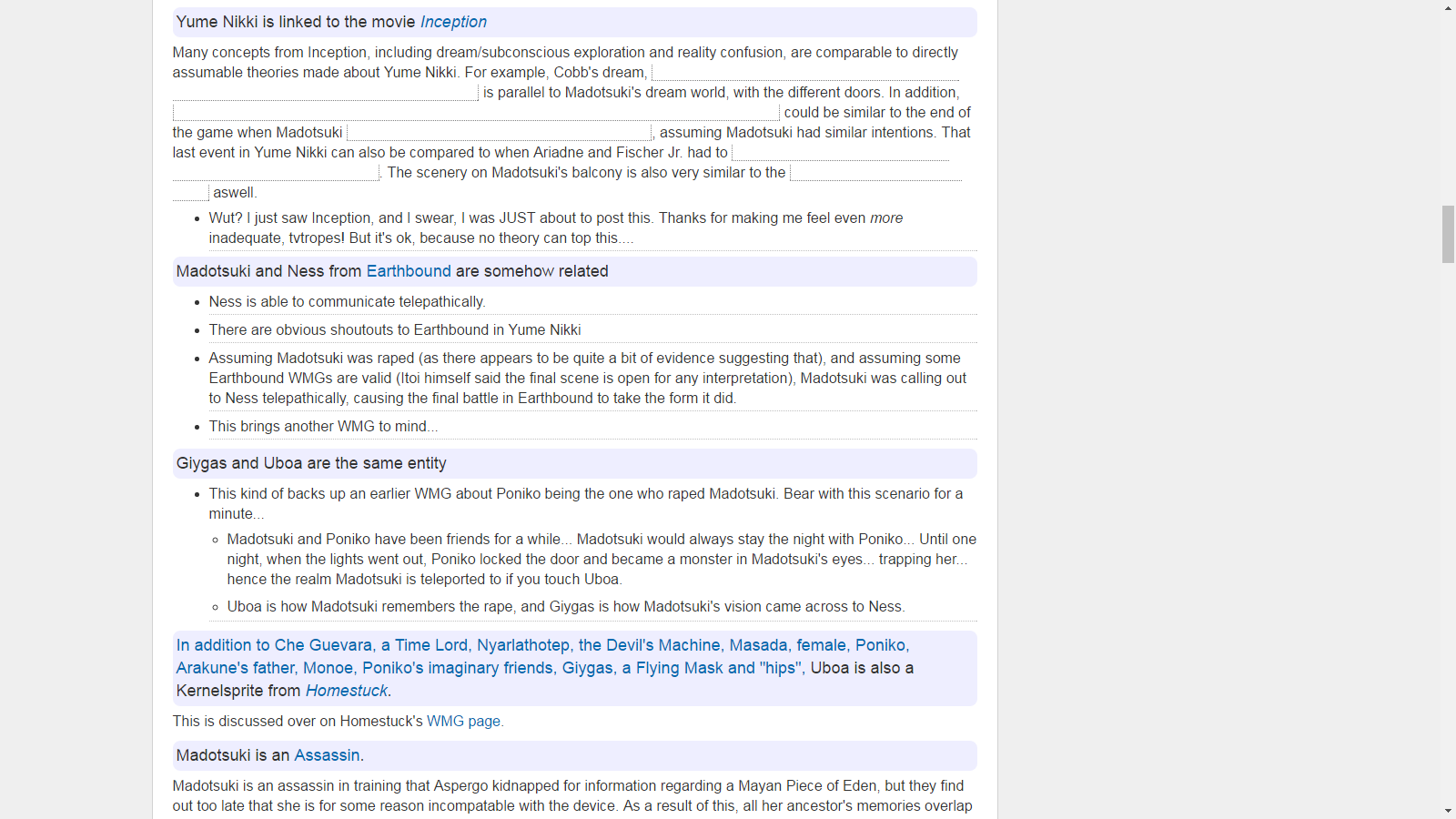Click 'Ness is able to communicate telepathically.' bullet
This screenshot has width=1456, height=819.
pyautogui.click(x=347, y=302)
